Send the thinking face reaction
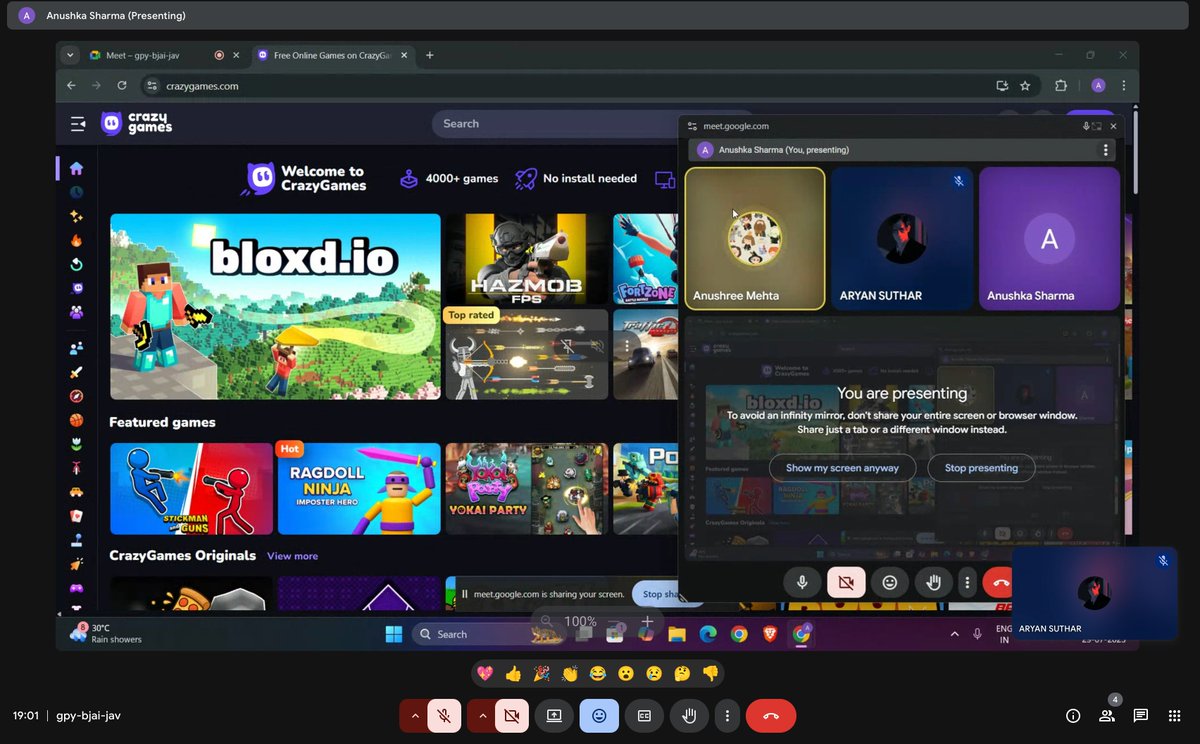Viewport: 1200px width, 744px height. click(682, 674)
